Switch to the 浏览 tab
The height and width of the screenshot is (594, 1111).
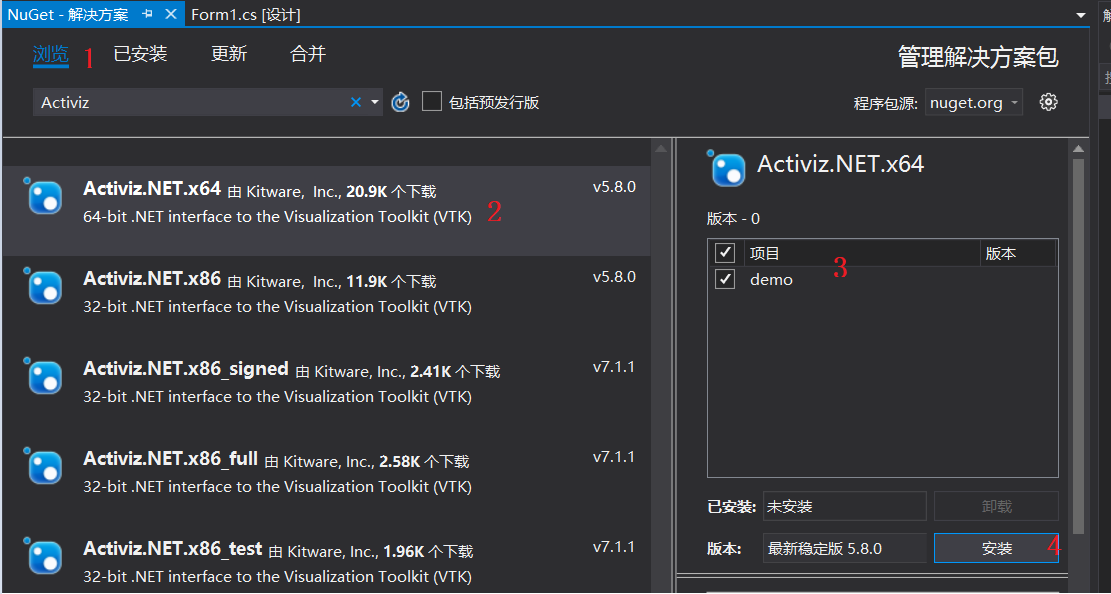point(50,54)
